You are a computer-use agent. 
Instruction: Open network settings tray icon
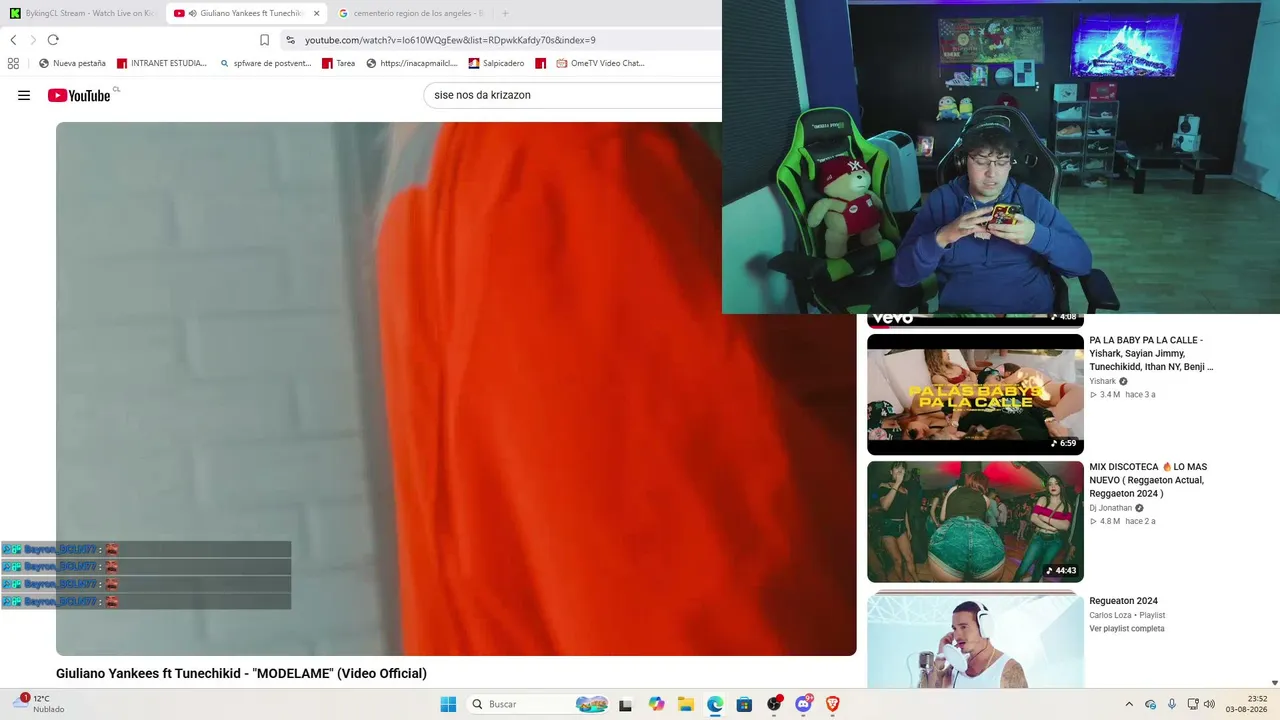(1193, 704)
